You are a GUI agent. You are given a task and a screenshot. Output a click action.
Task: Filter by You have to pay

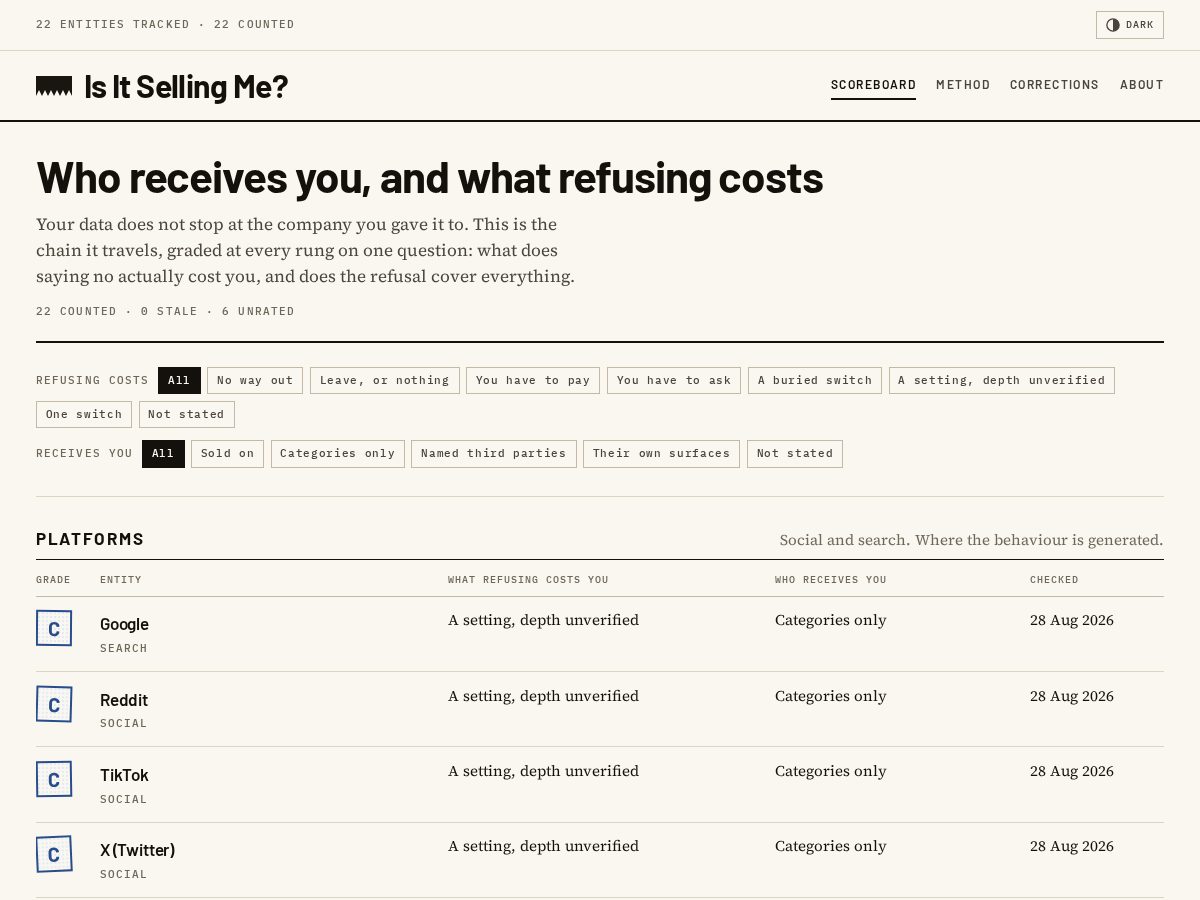tap(533, 380)
